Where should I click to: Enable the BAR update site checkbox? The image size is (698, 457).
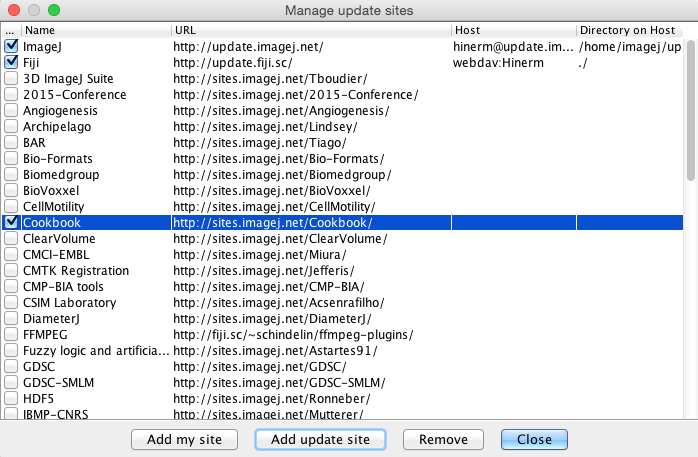click(x=11, y=142)
